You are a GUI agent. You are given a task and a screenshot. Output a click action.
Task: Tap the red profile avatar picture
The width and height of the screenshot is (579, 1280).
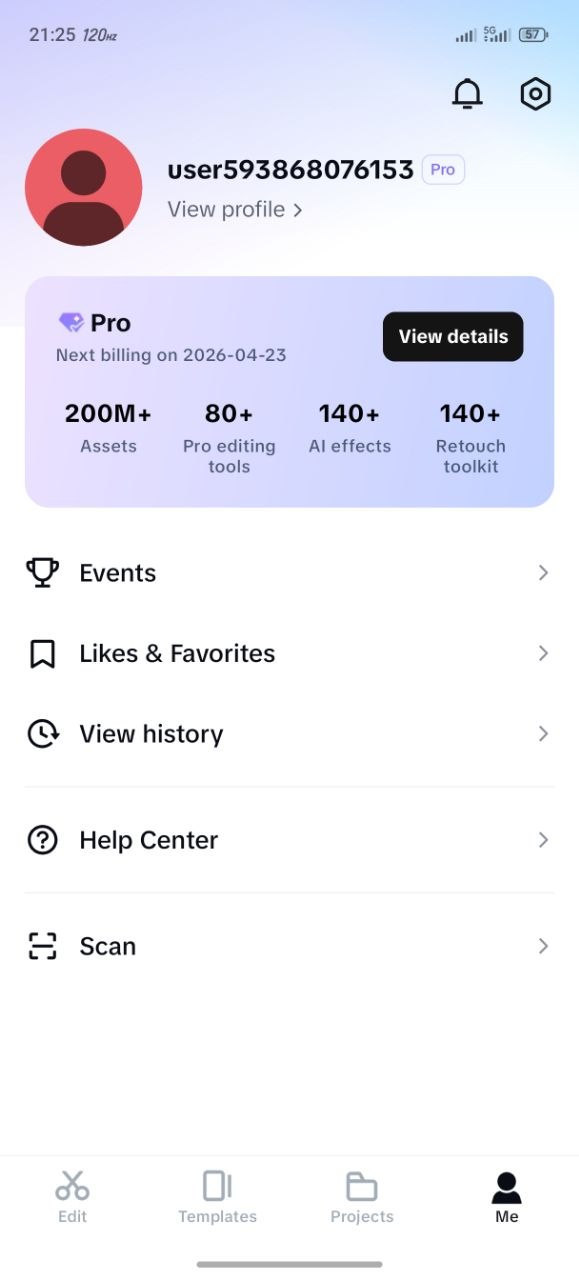pos(83,187)
